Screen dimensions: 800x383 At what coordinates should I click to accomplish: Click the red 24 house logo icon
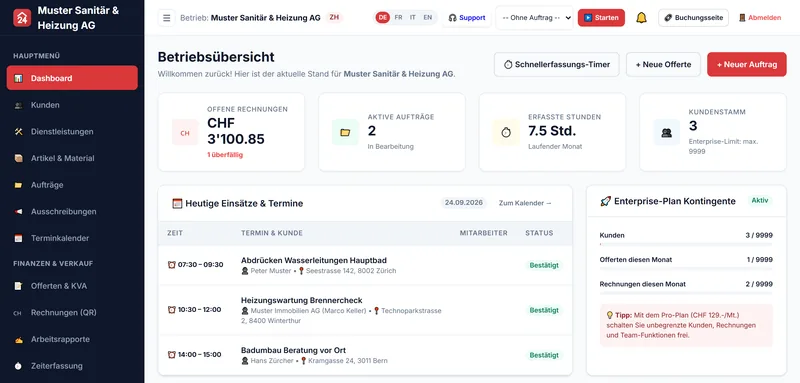(22, 18)
